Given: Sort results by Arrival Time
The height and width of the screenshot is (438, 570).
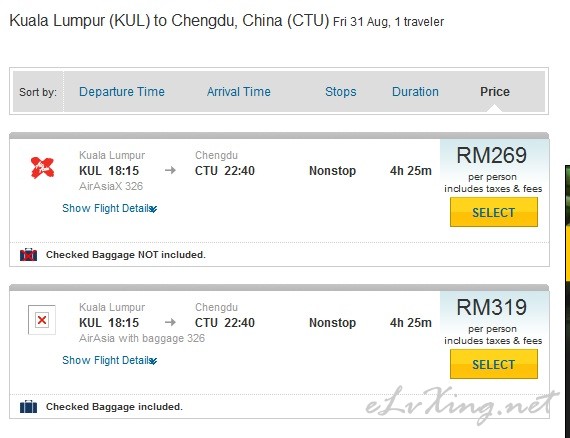Looking at the screenshot, I should (239, 92).
